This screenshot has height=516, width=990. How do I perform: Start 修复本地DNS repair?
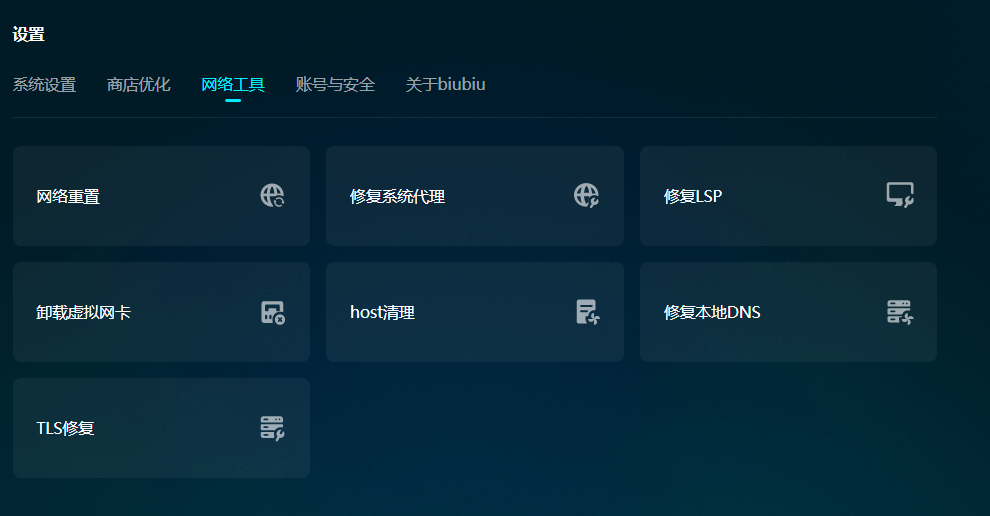[x=788, y=312]
